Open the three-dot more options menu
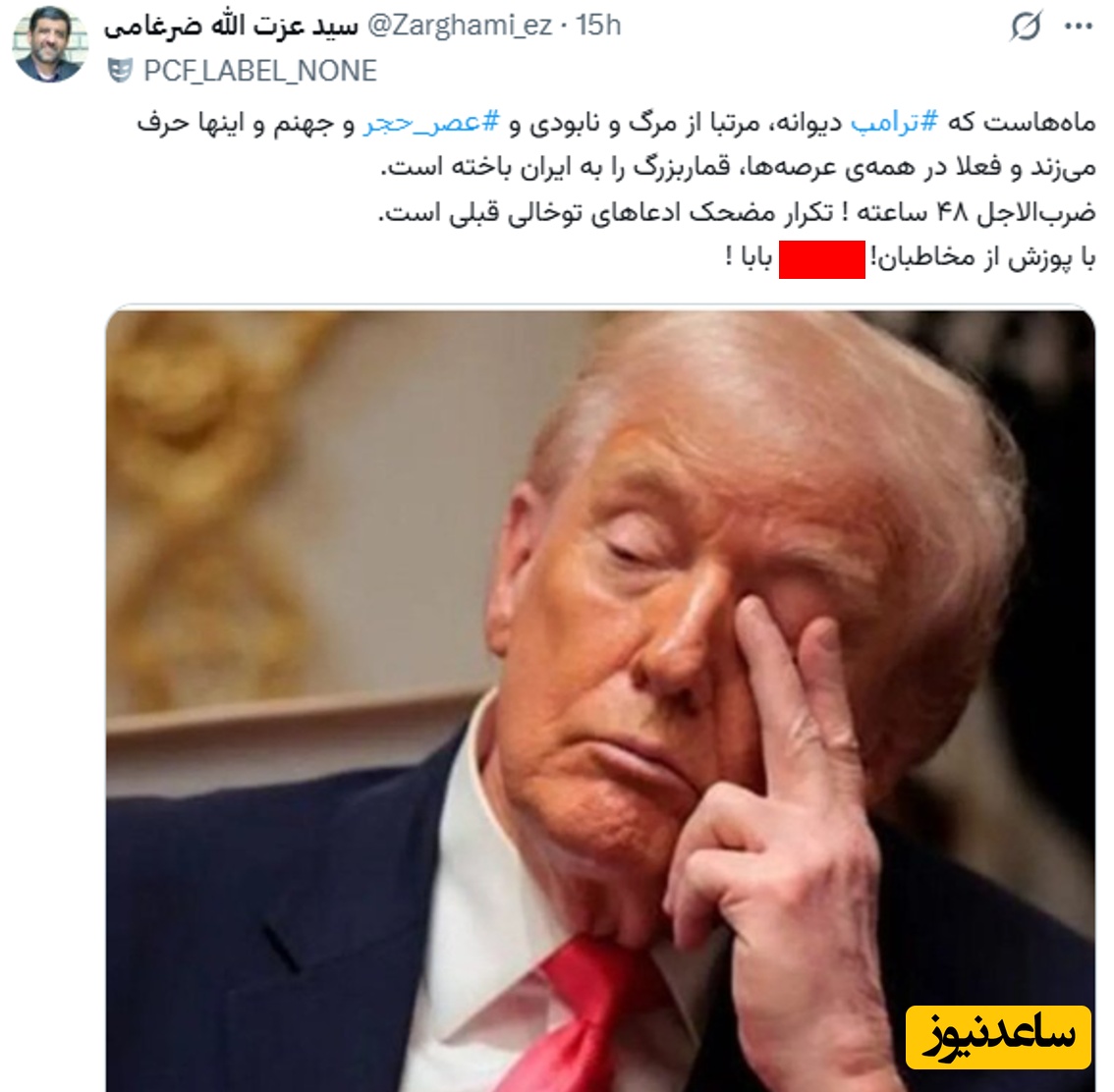Viewport: 1114px width, 1092px height. tap(1078, 27)
